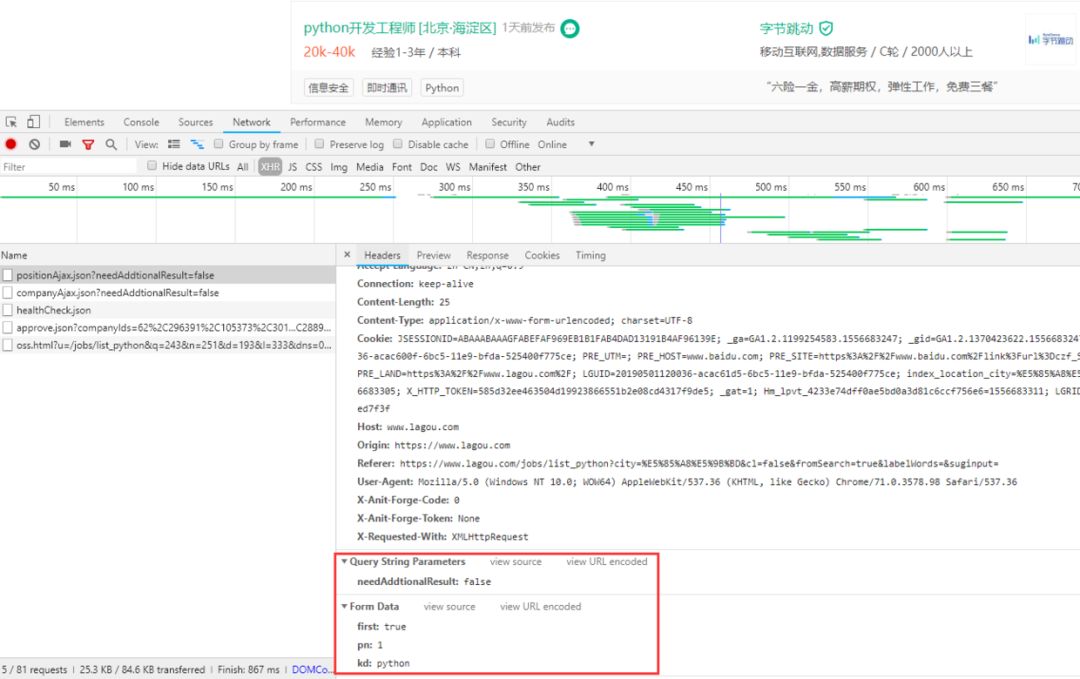This screenshot has height=679, width=1080.
Task: Click the capture screenshots camera icon
Action: coord(65,145)
